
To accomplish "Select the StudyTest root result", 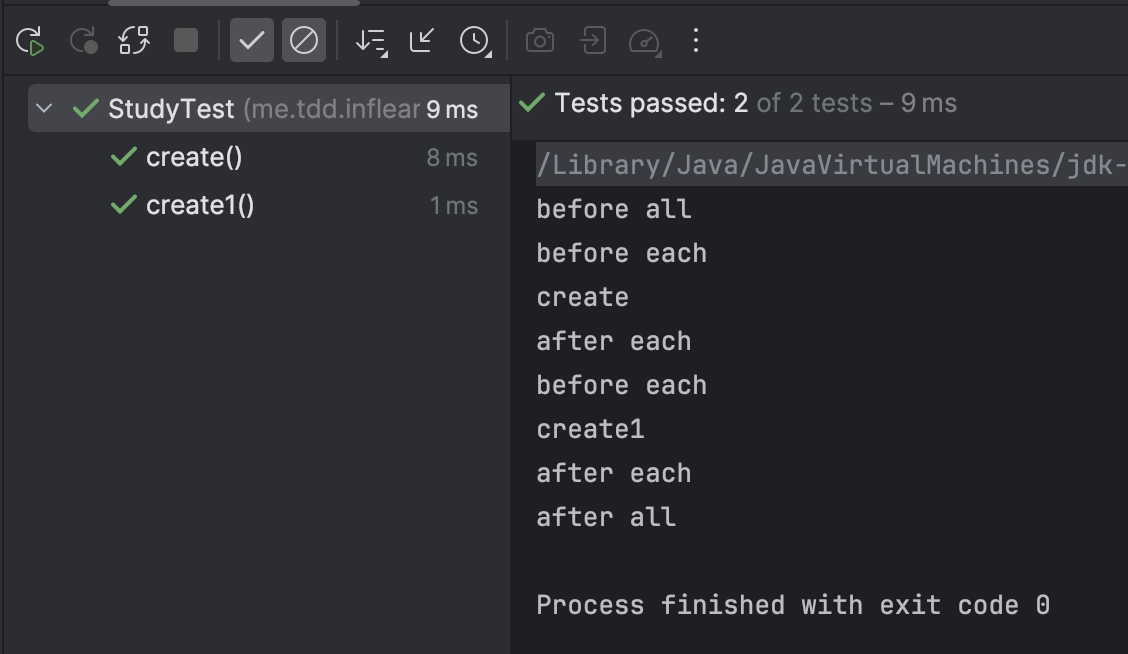I will (x=170, y=109).
